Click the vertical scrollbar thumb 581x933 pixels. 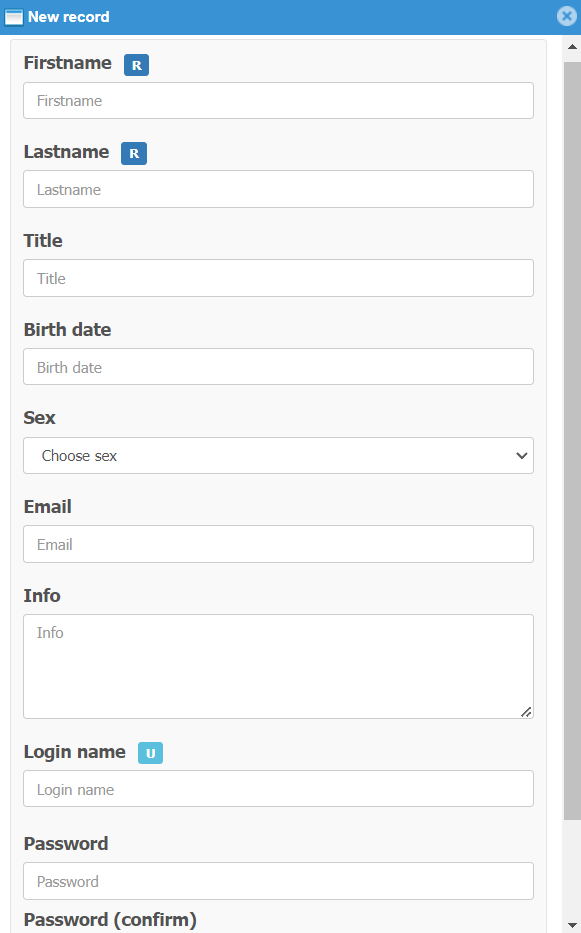pyautogui.click(x=572, y=440)
